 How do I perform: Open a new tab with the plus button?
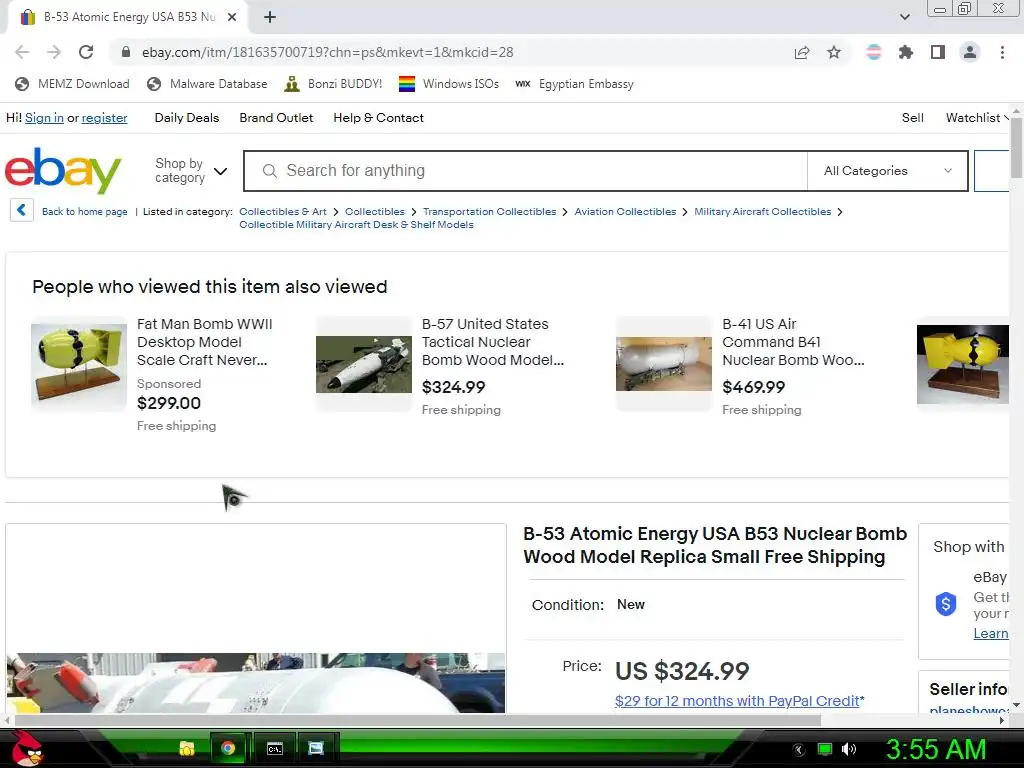270,17
